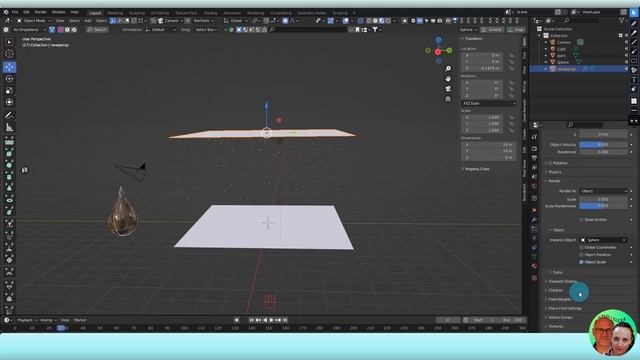The height and width of the screenshot is (360, 640).
Task: Open the Options button in viewport header
Action: (467, 30)
